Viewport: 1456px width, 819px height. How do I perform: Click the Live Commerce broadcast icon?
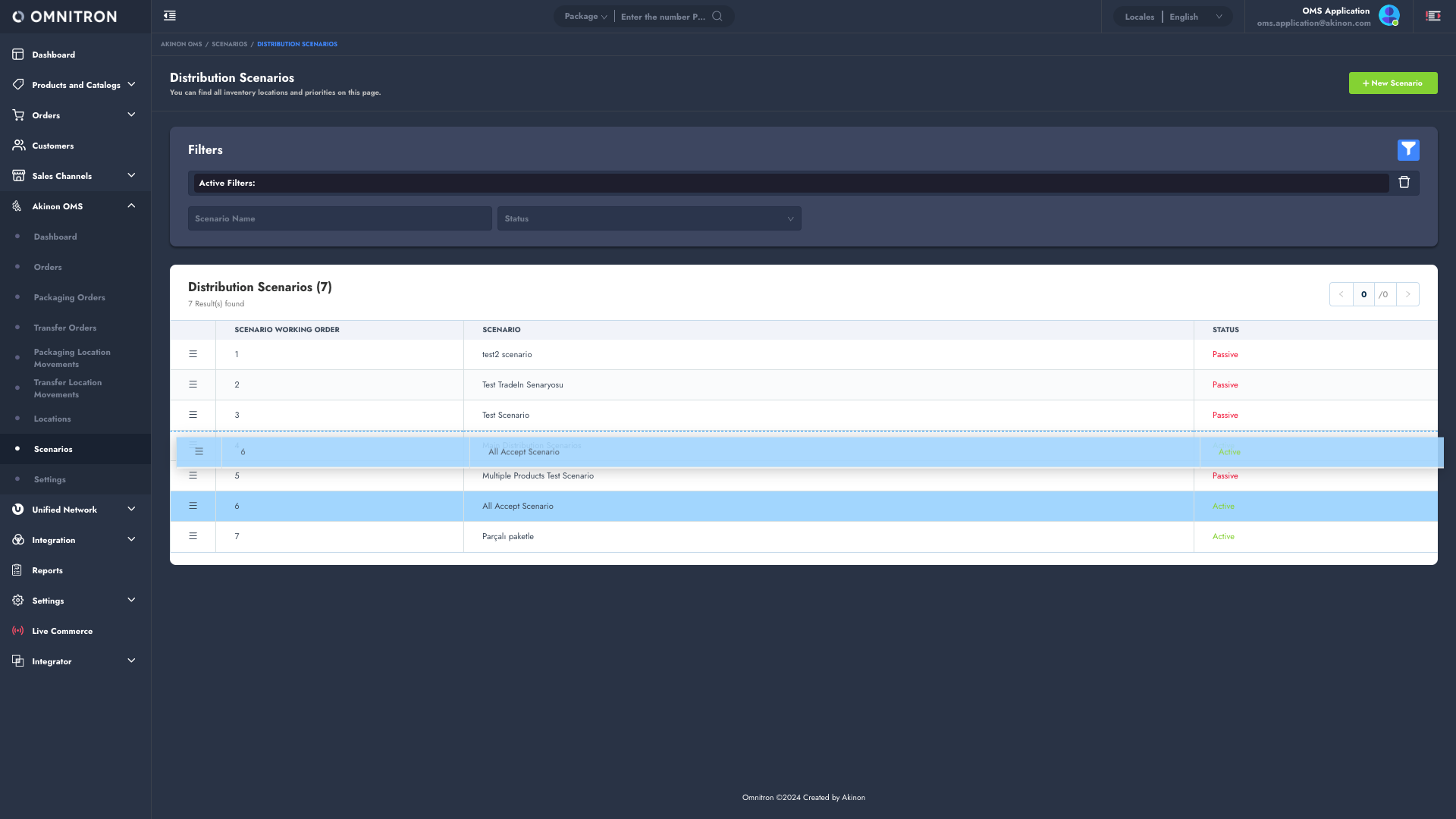pos(18,631)
